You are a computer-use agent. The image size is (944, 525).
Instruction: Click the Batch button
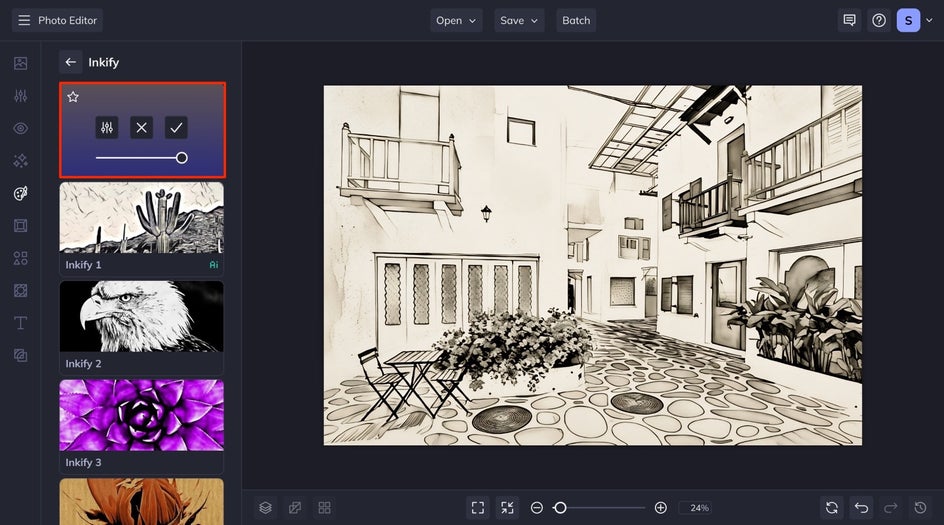(x=576, y=20)
